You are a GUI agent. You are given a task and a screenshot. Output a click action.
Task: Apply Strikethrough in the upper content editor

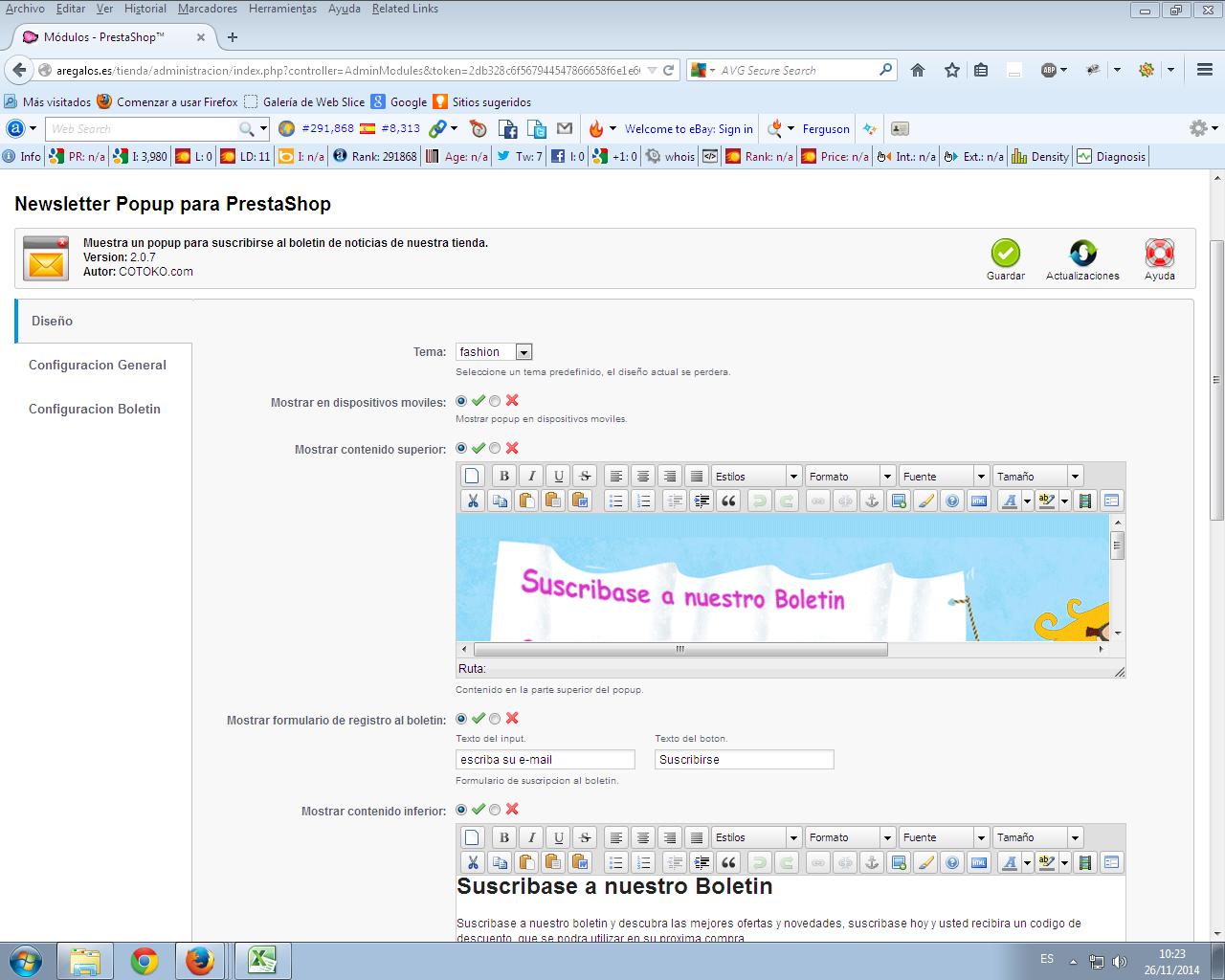coord(585,476)
